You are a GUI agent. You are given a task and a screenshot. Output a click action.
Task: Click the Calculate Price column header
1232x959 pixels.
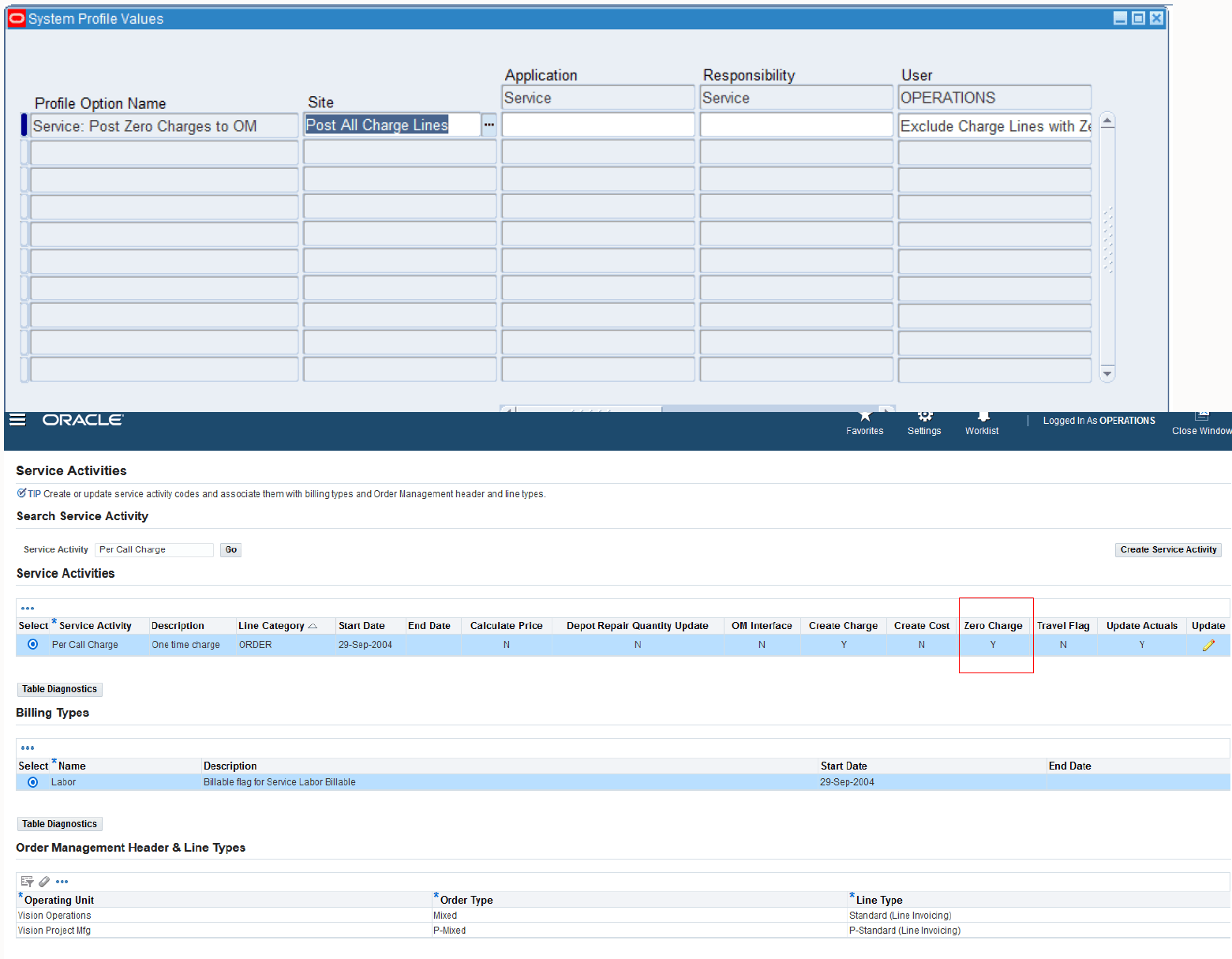coord(507,626)
